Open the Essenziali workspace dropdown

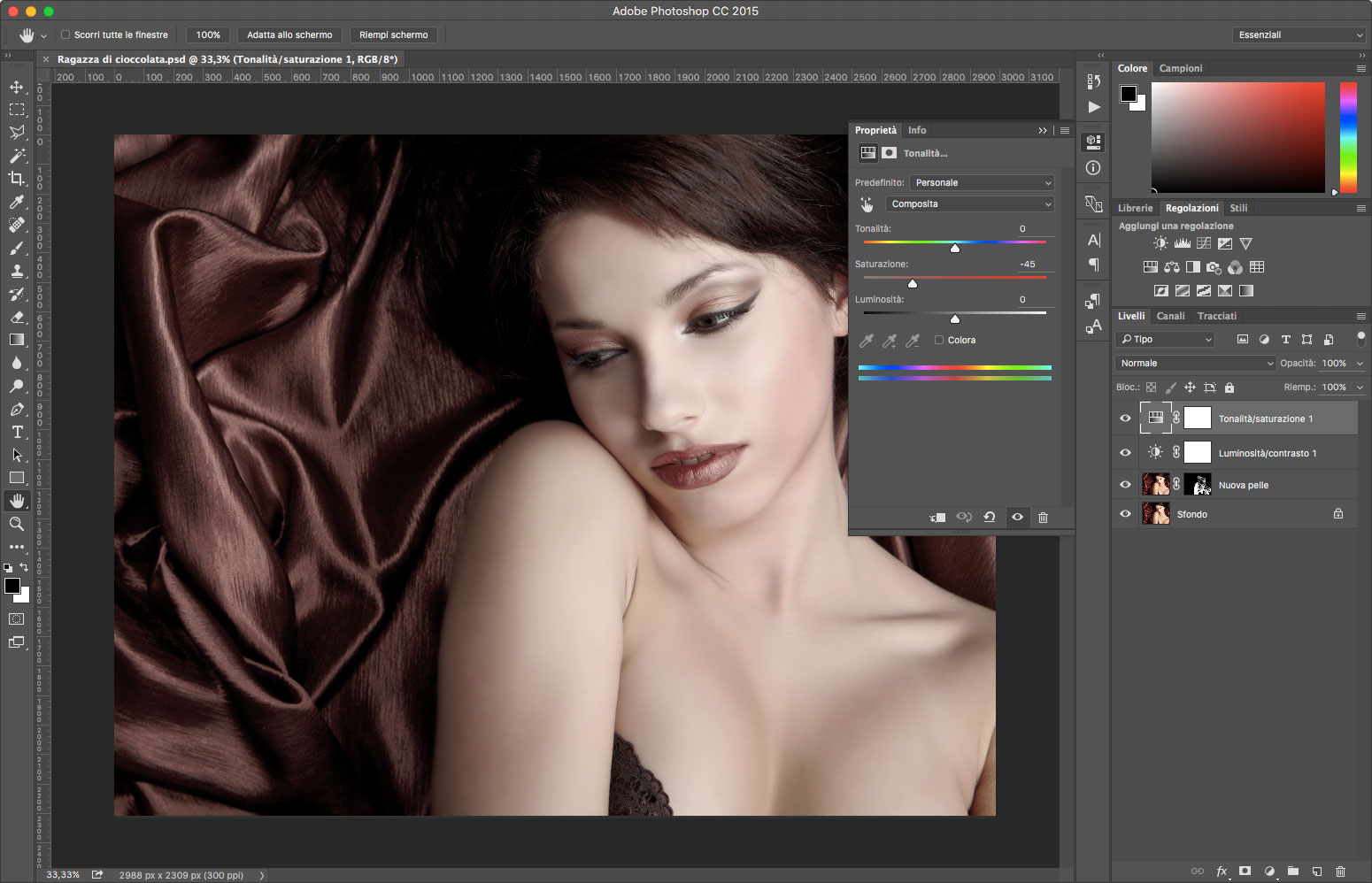(x=1299, y=35)
